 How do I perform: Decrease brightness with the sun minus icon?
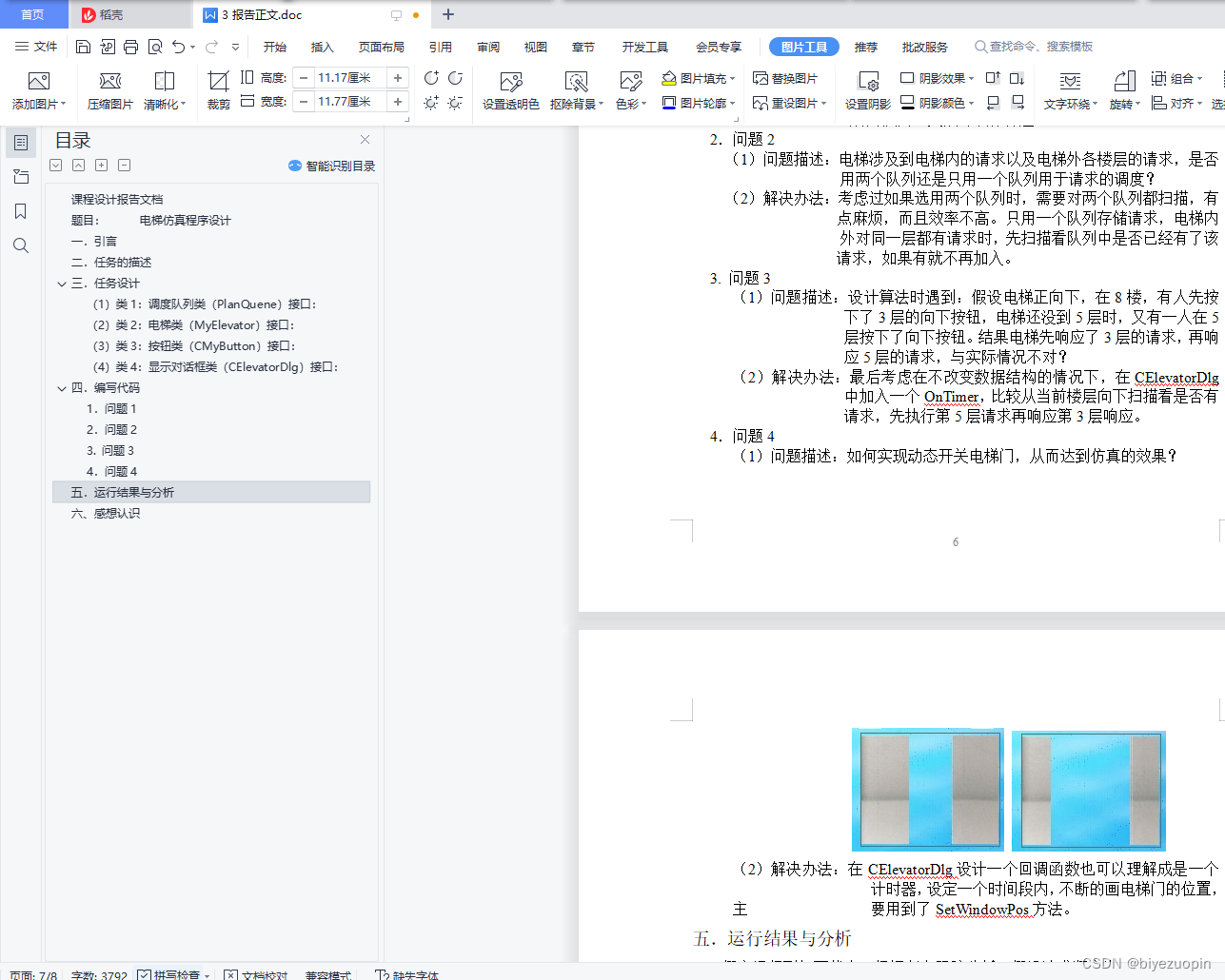click(x=455, y=102)
